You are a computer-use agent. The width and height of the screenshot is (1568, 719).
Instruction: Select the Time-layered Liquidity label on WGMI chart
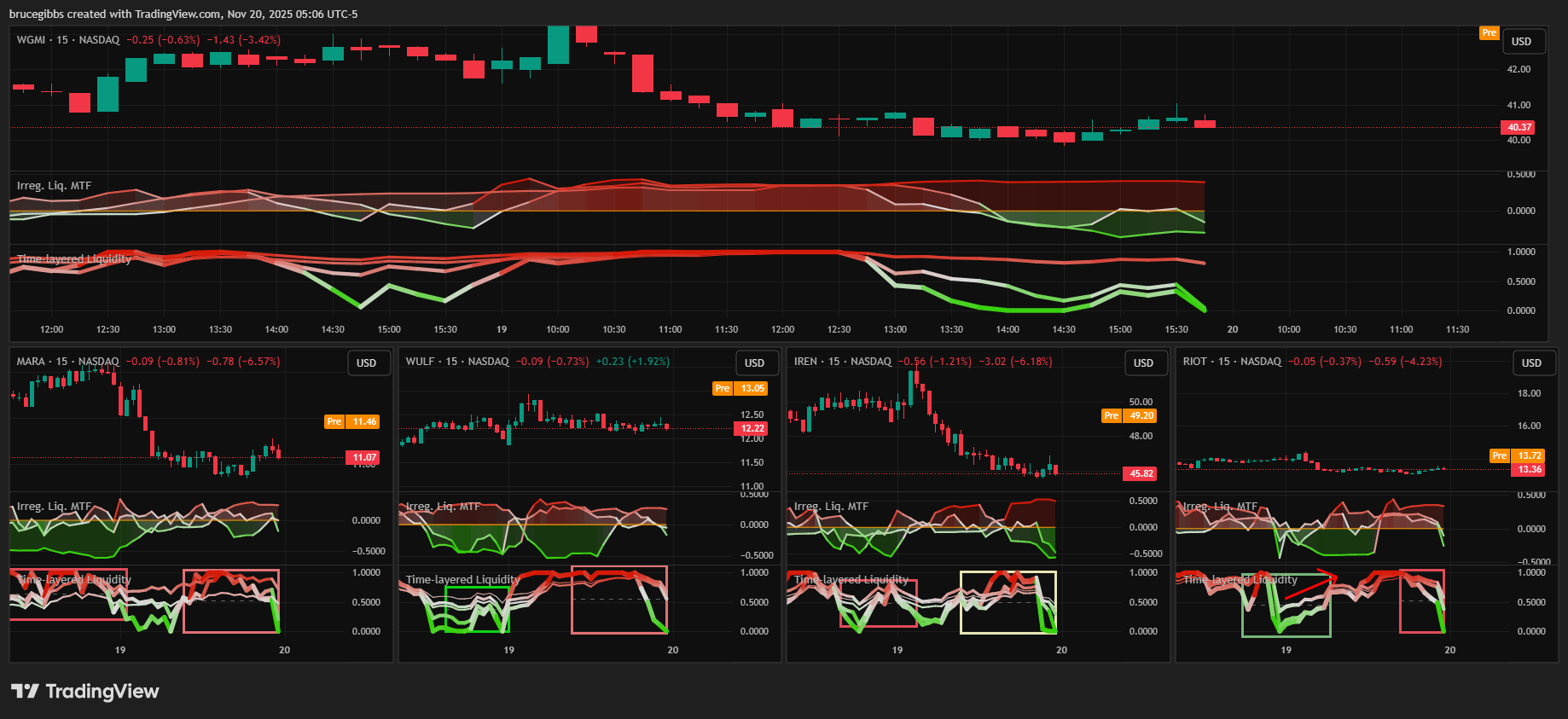[74, 259]
